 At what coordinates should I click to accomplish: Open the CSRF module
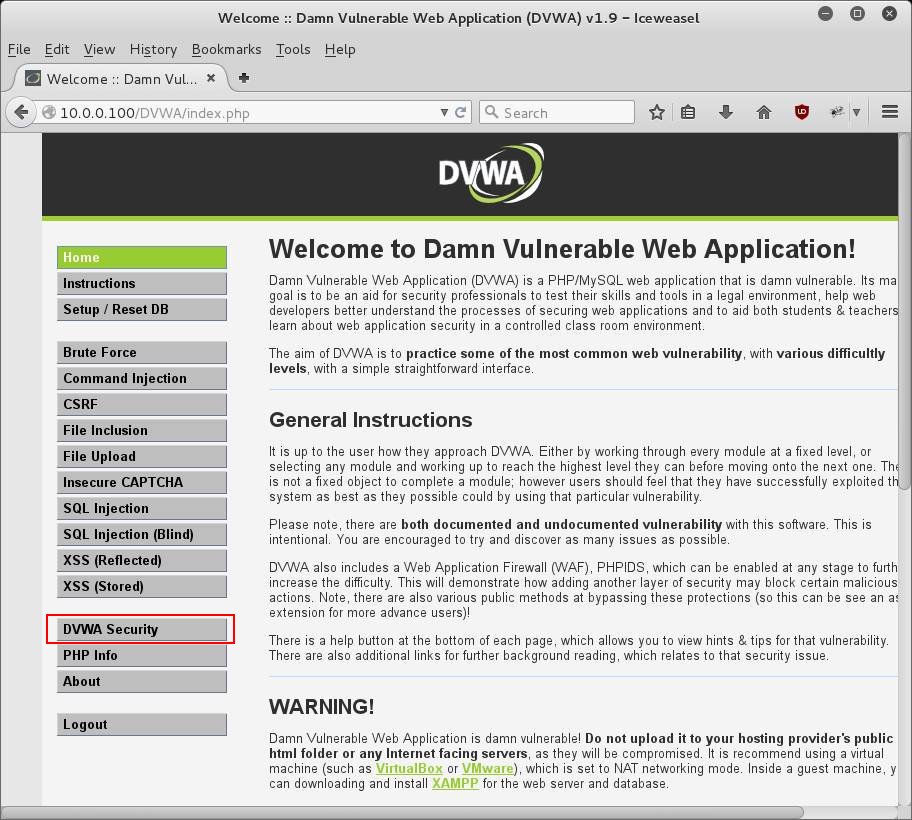coord(142,404)
